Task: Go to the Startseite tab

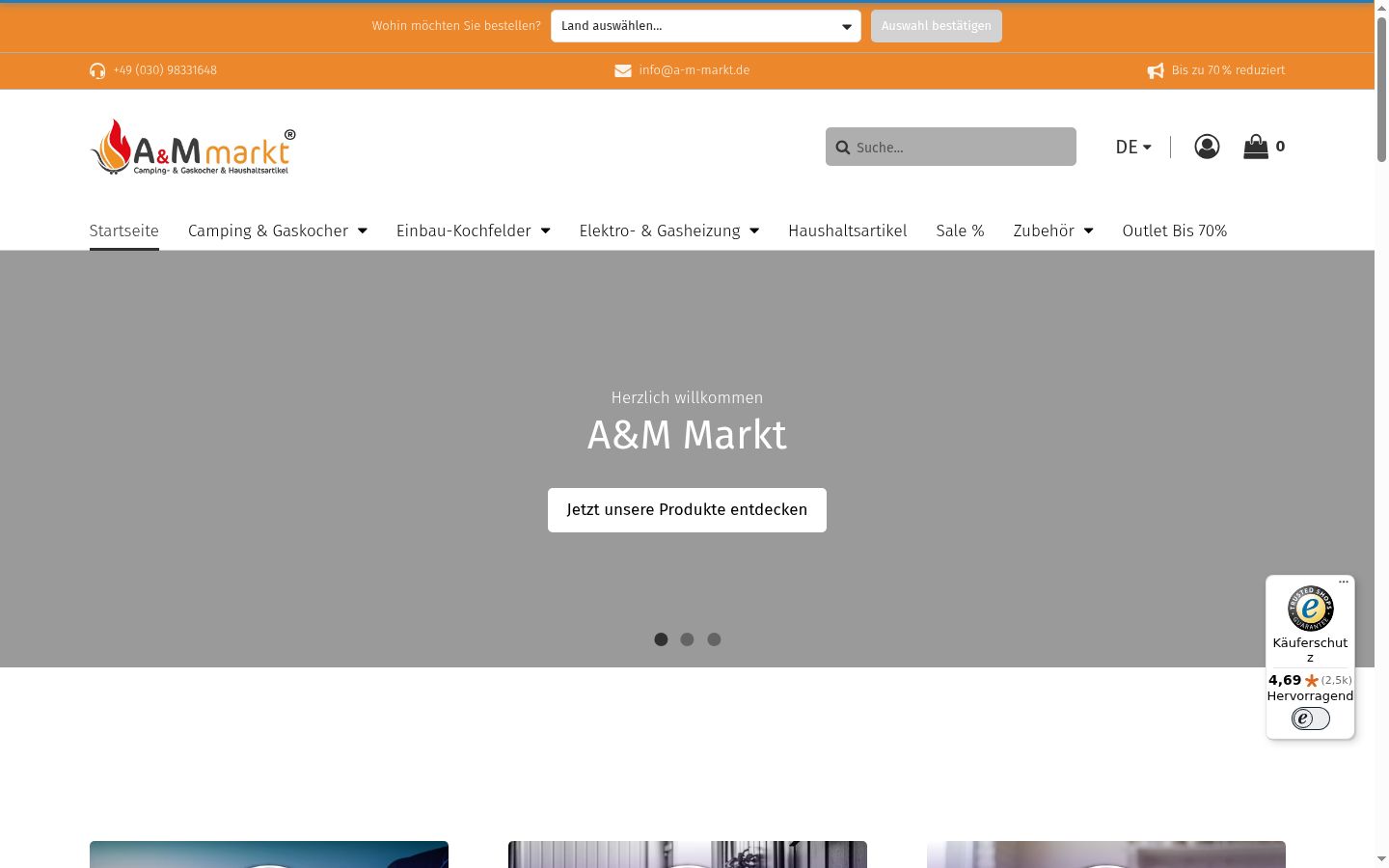Action: point(123,231)
